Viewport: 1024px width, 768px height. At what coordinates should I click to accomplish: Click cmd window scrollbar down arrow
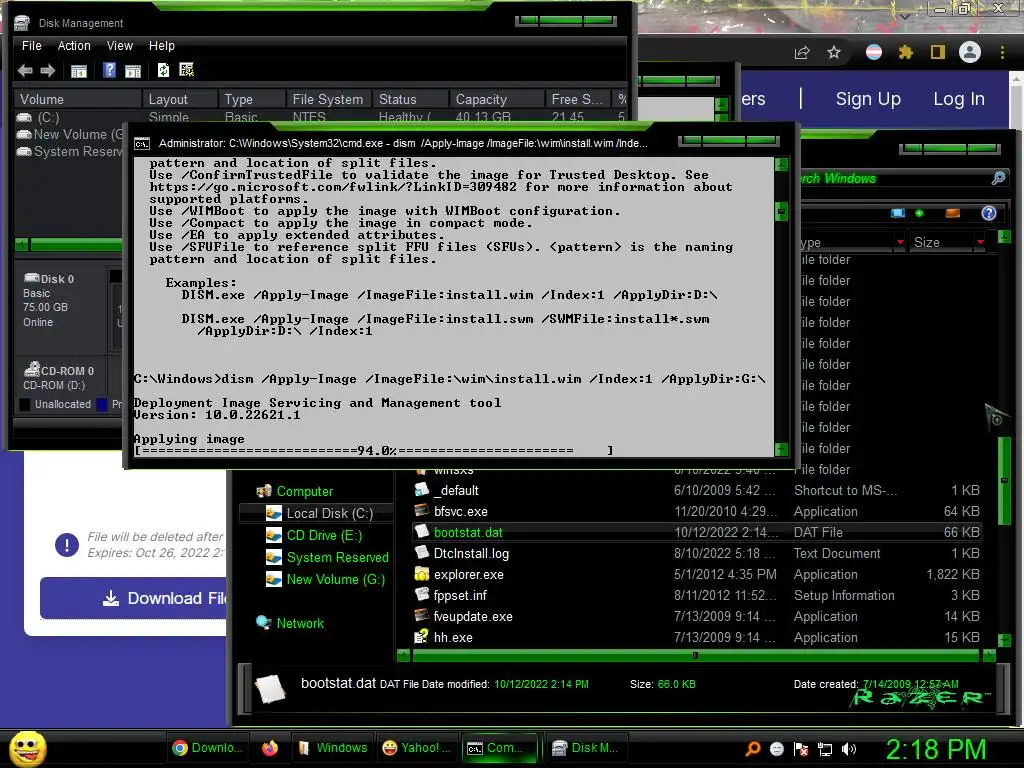781,449
